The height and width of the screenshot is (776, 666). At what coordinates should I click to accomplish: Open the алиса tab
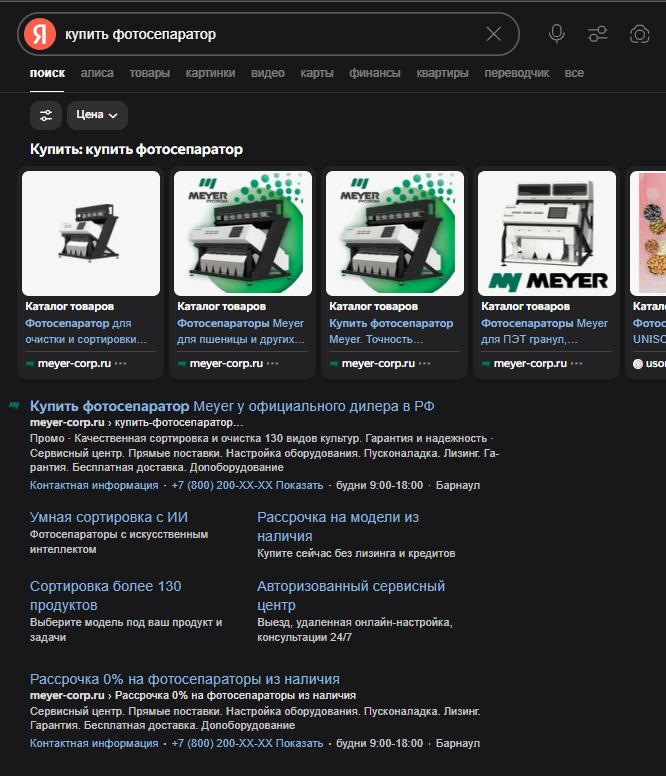97,73
